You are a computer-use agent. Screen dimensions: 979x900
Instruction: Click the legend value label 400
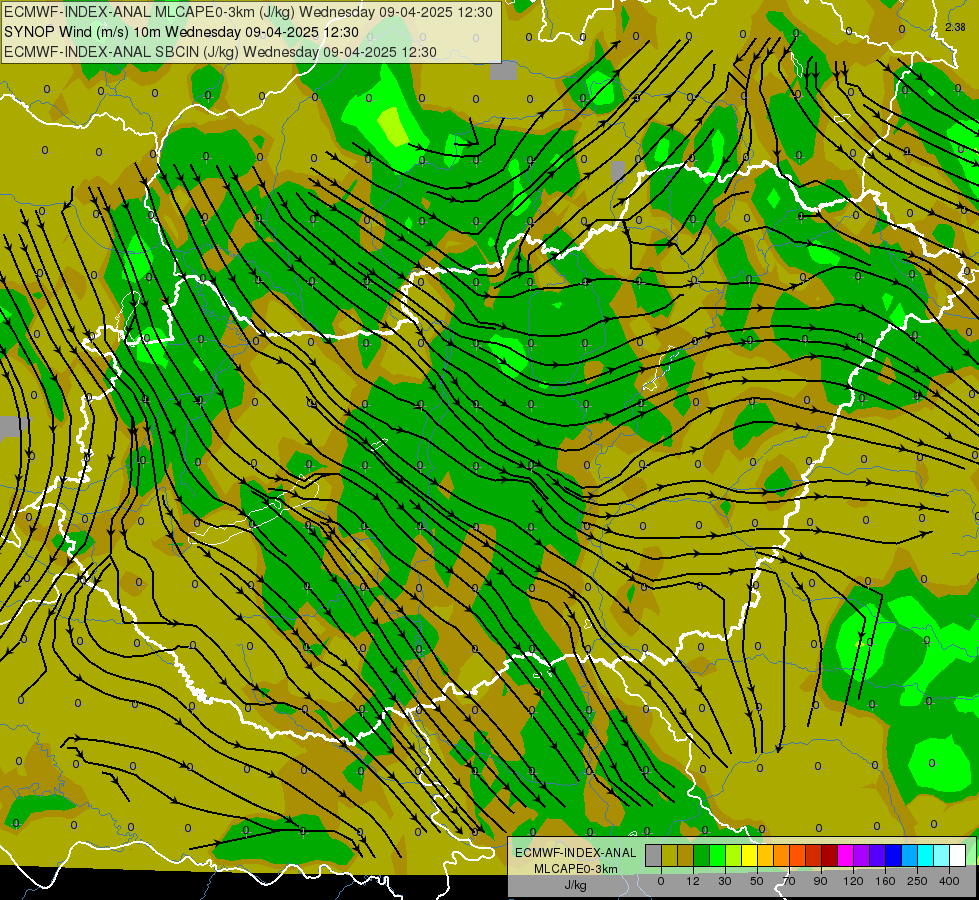pyautogui.click(x=949, y=882)
